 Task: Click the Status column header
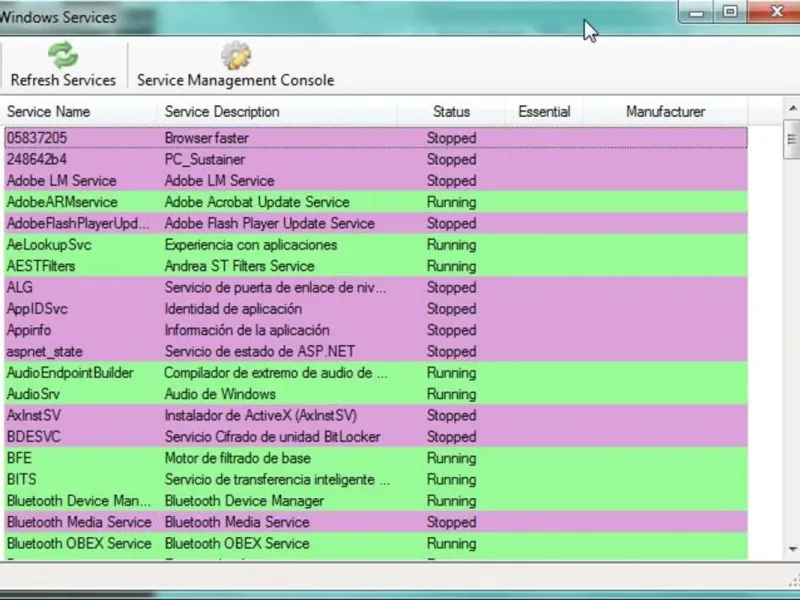click(x=452, y=112)
